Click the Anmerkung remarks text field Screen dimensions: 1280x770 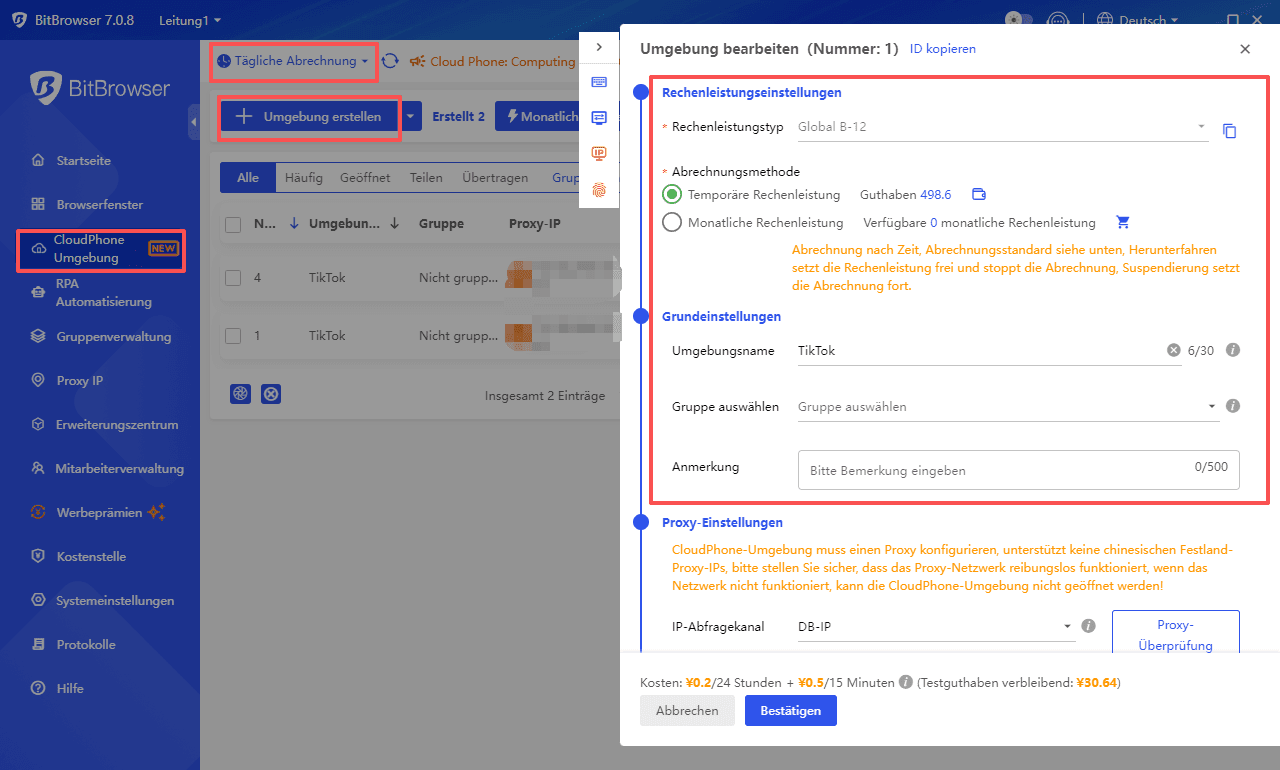coord(1018,469)
